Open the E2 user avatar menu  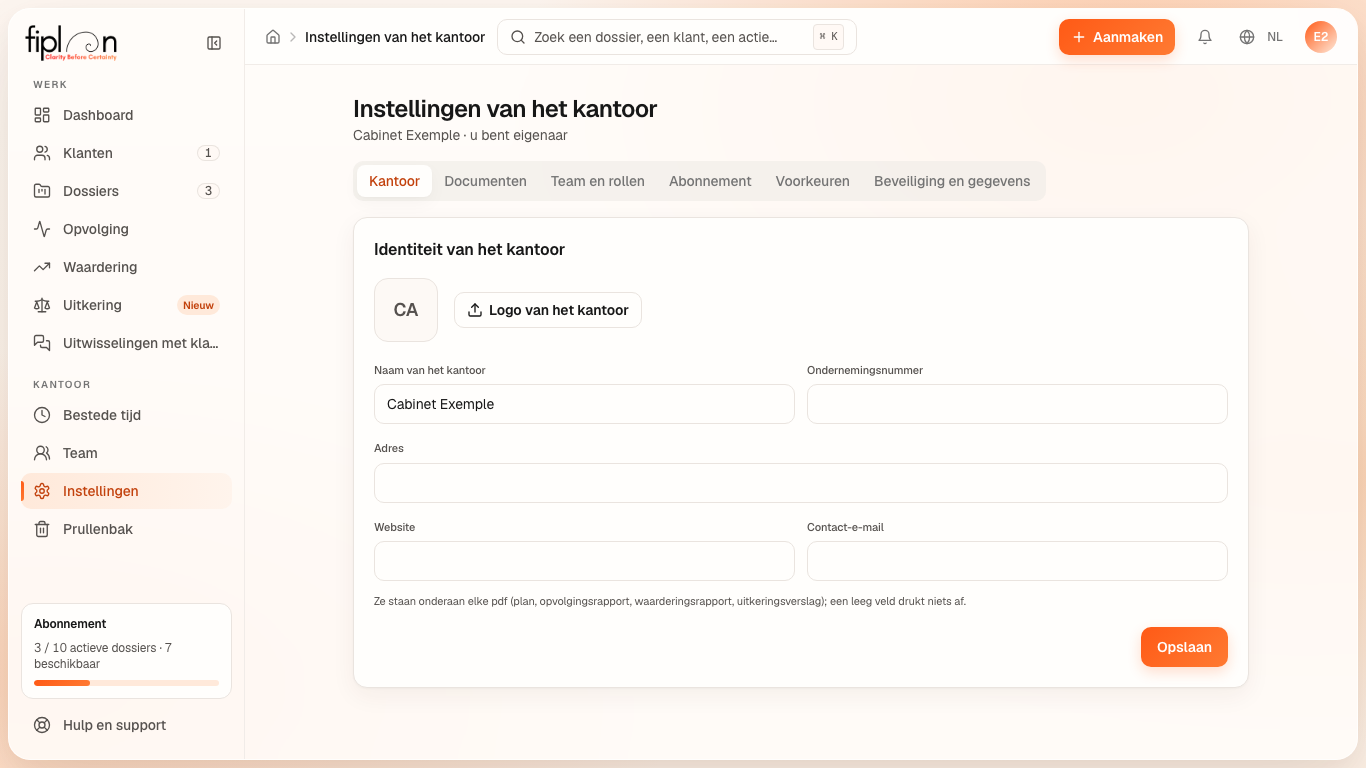(1321, 37)
